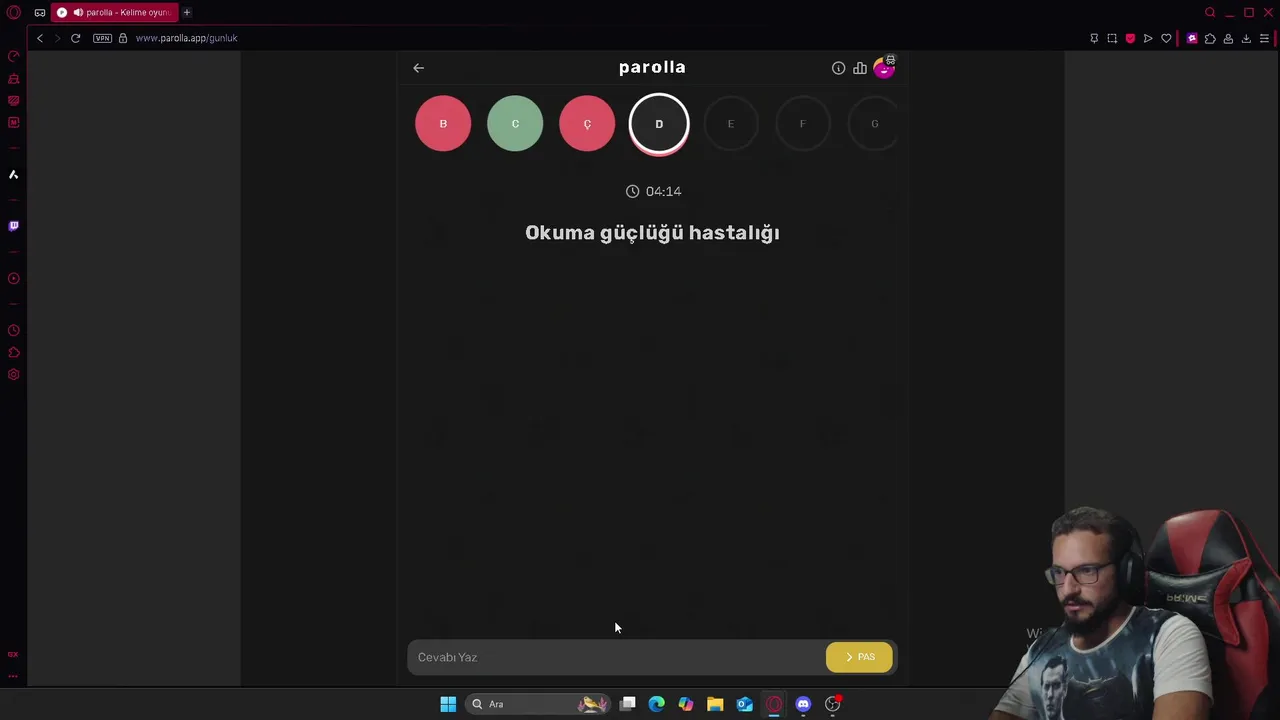Open Extensions cube in the sidebar

pyautogui.click(x=14, y=353)
